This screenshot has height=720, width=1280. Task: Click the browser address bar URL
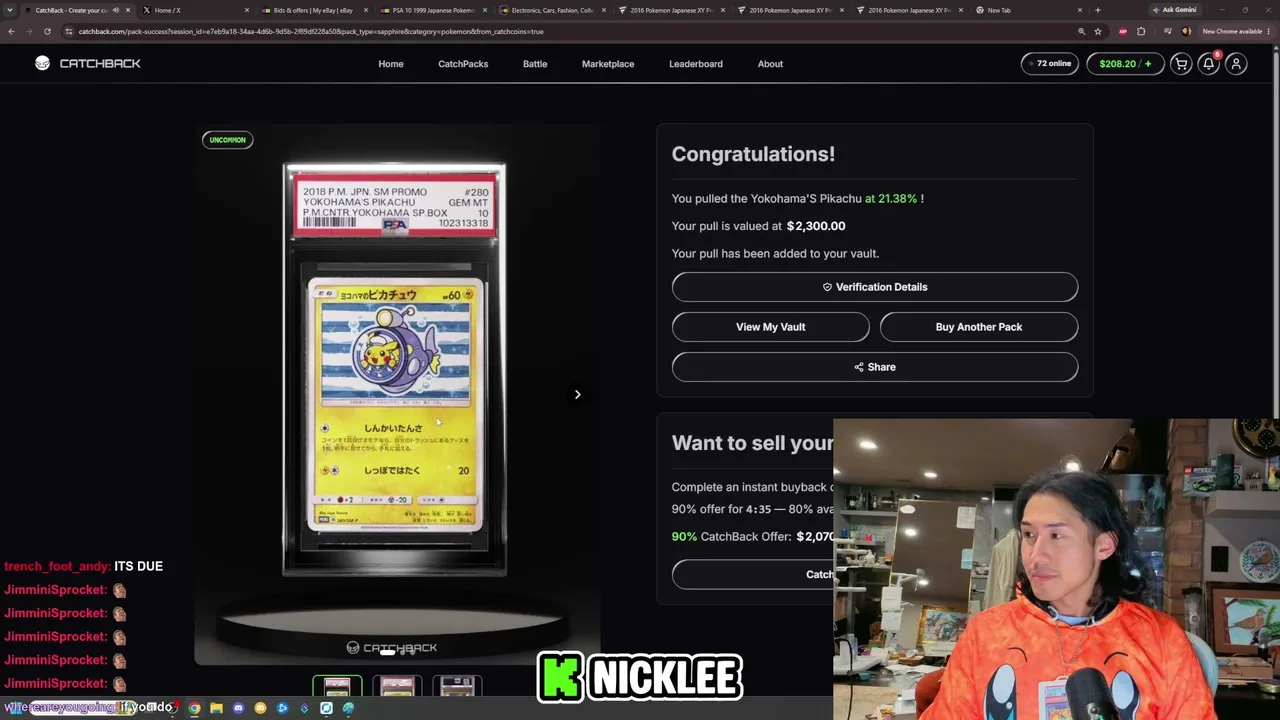[x=311, y=31]
